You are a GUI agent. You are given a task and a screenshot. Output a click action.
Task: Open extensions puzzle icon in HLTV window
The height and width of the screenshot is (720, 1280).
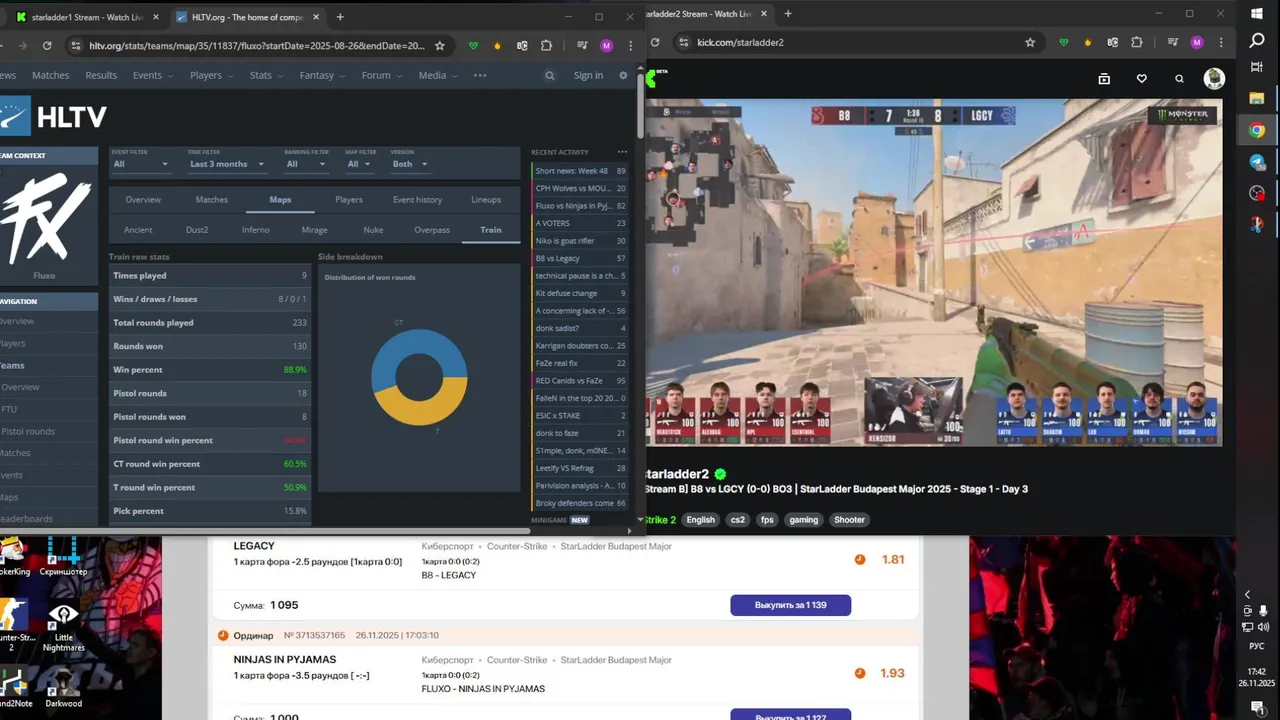[x=546, y=46]
